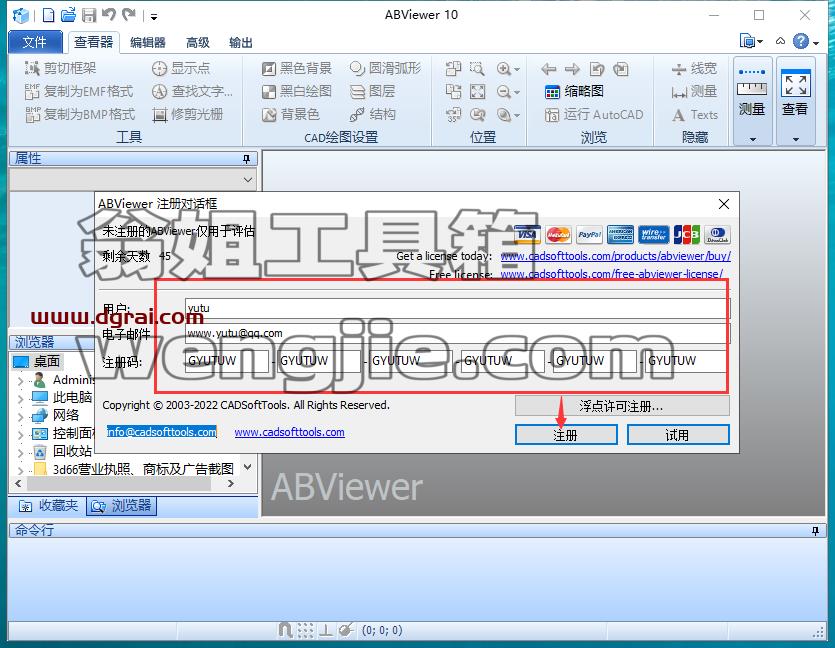The height and width of the screenshot is (648, 835).
Task: Switch to the 输出 ribbon tab
Action: pos(241,43)
